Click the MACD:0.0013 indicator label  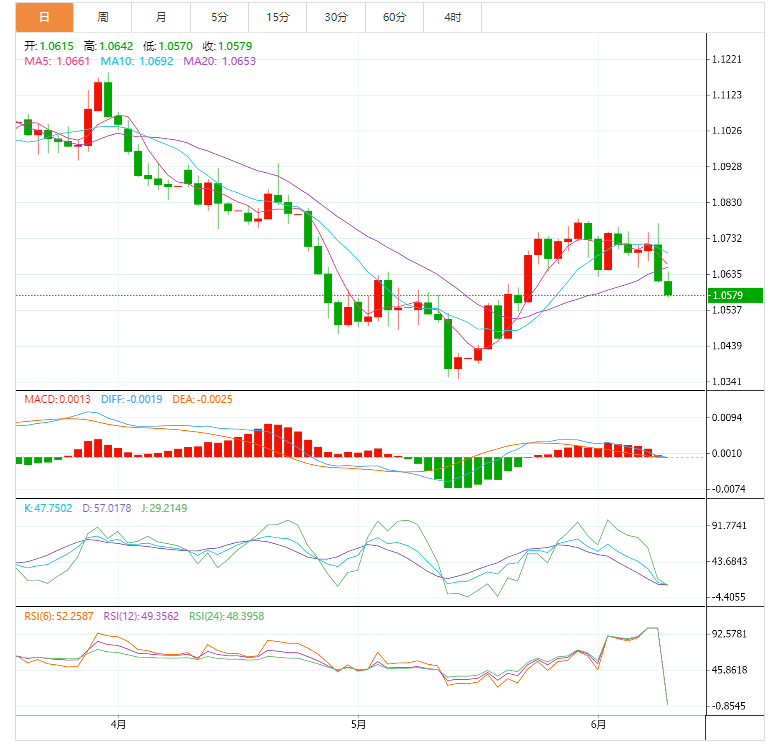tap(57, 399)
